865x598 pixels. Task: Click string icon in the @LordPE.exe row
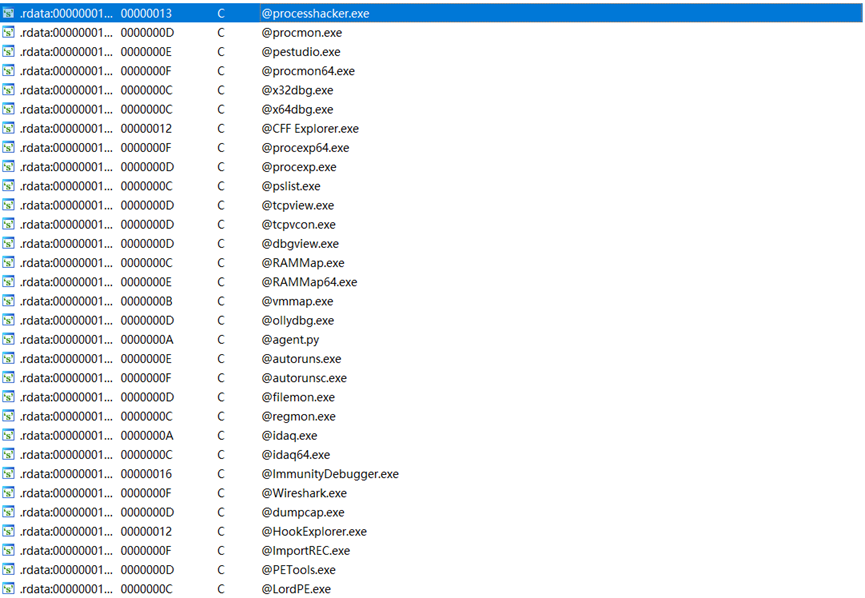(8, 589)
